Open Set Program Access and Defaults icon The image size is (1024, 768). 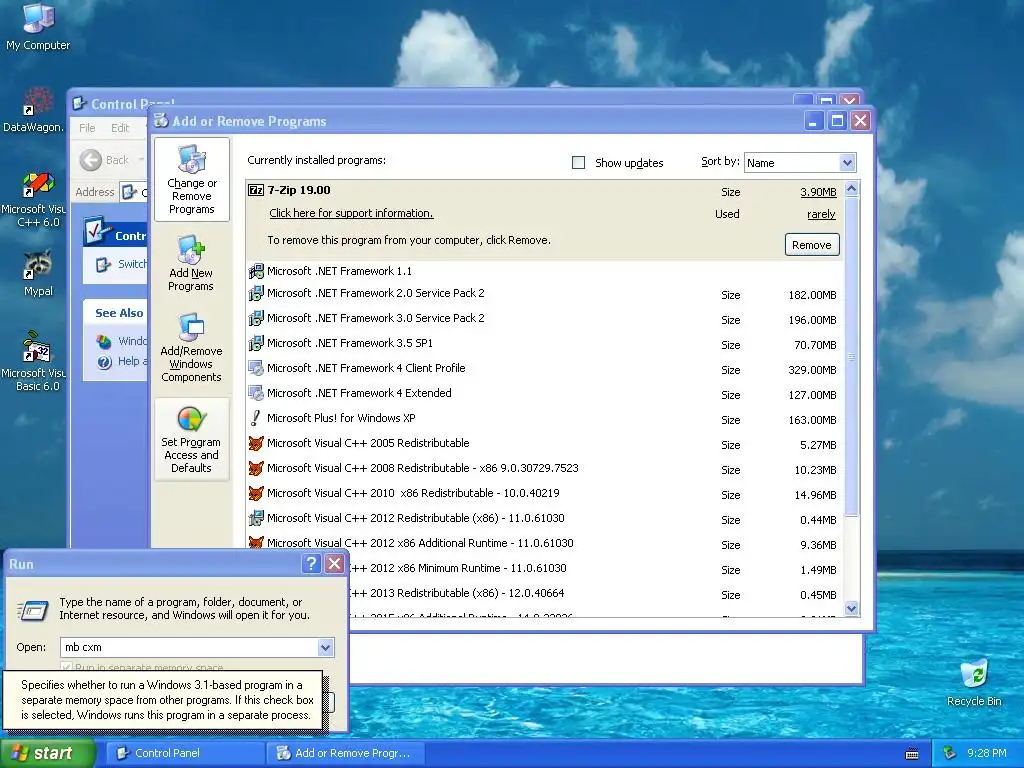tap(191, 439)
